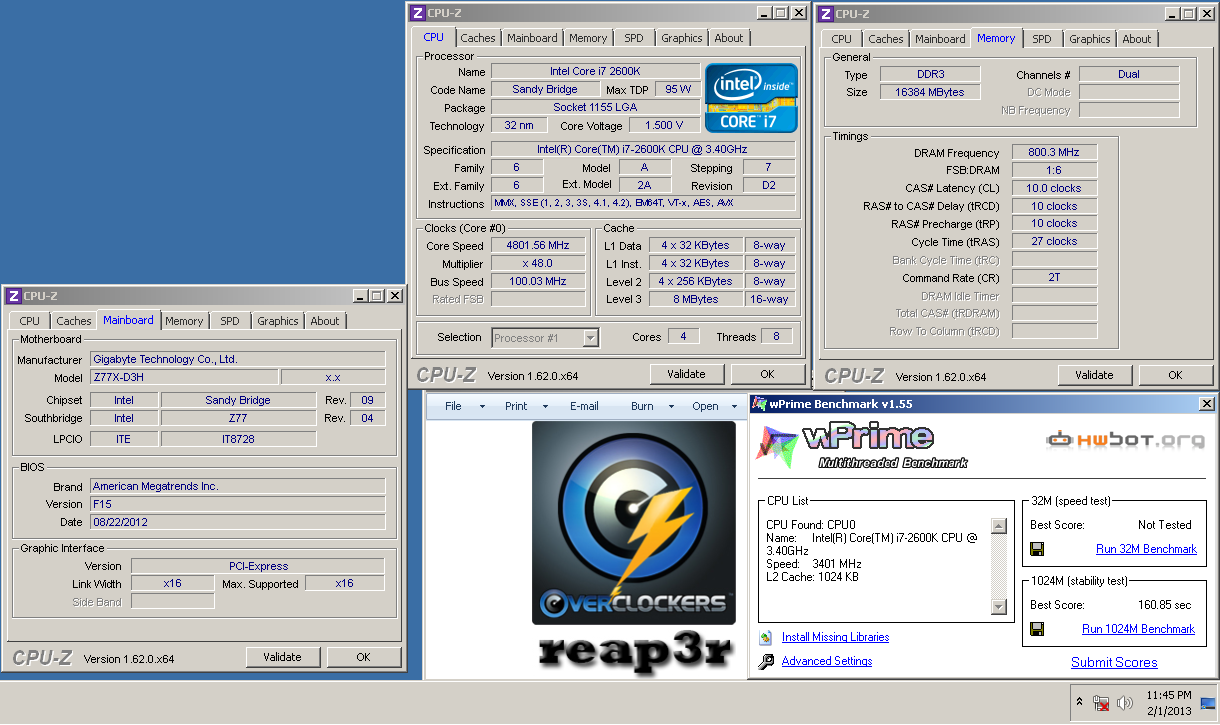Select the Core Speed value 4801.56 MHz
1220x725 pixels.
[x=538, y=245]
